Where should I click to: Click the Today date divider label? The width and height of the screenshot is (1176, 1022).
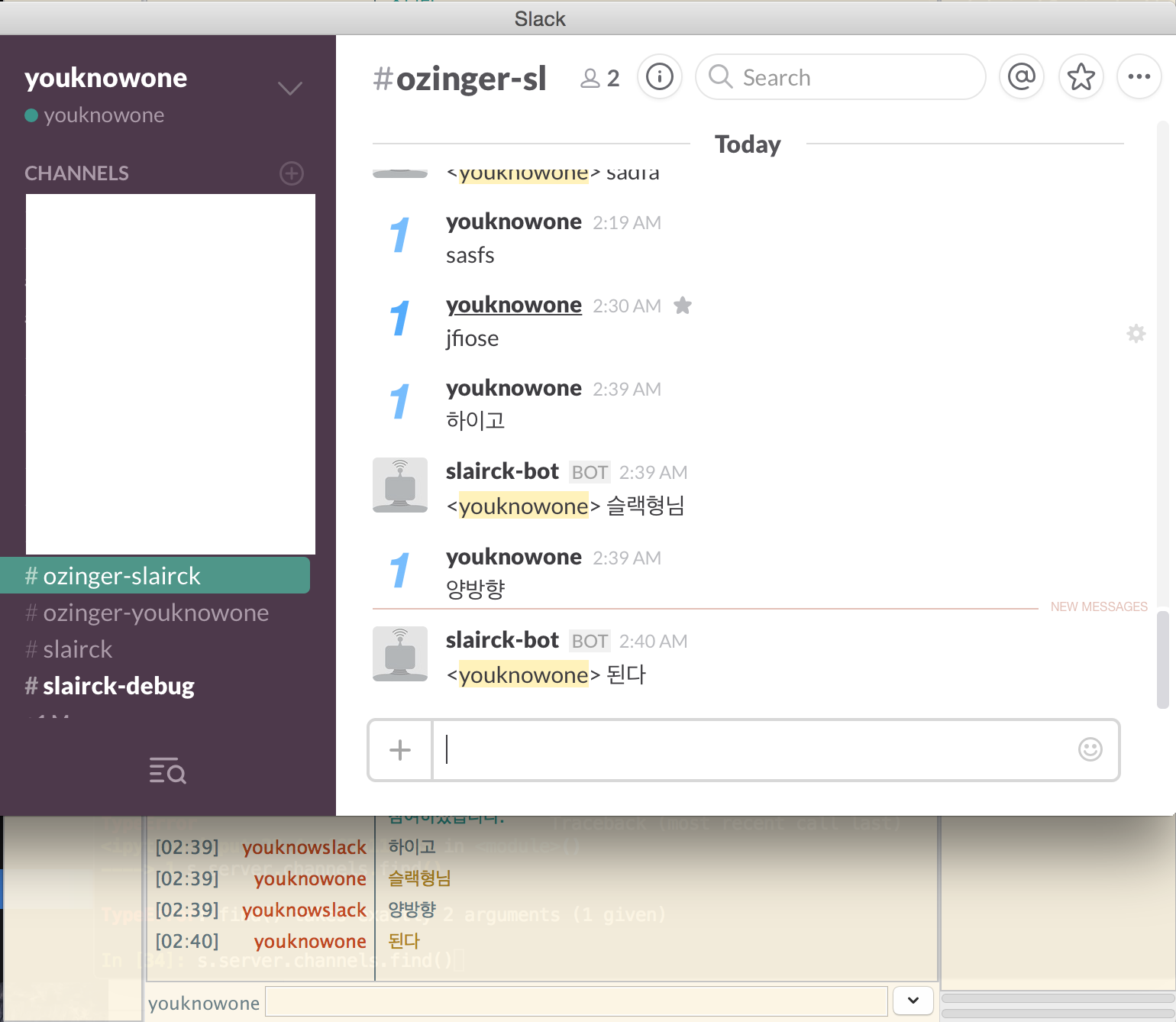coord(748,144)
